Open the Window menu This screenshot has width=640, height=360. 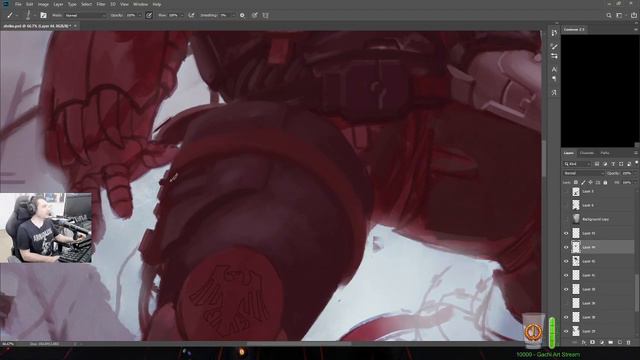coord(140,4)
